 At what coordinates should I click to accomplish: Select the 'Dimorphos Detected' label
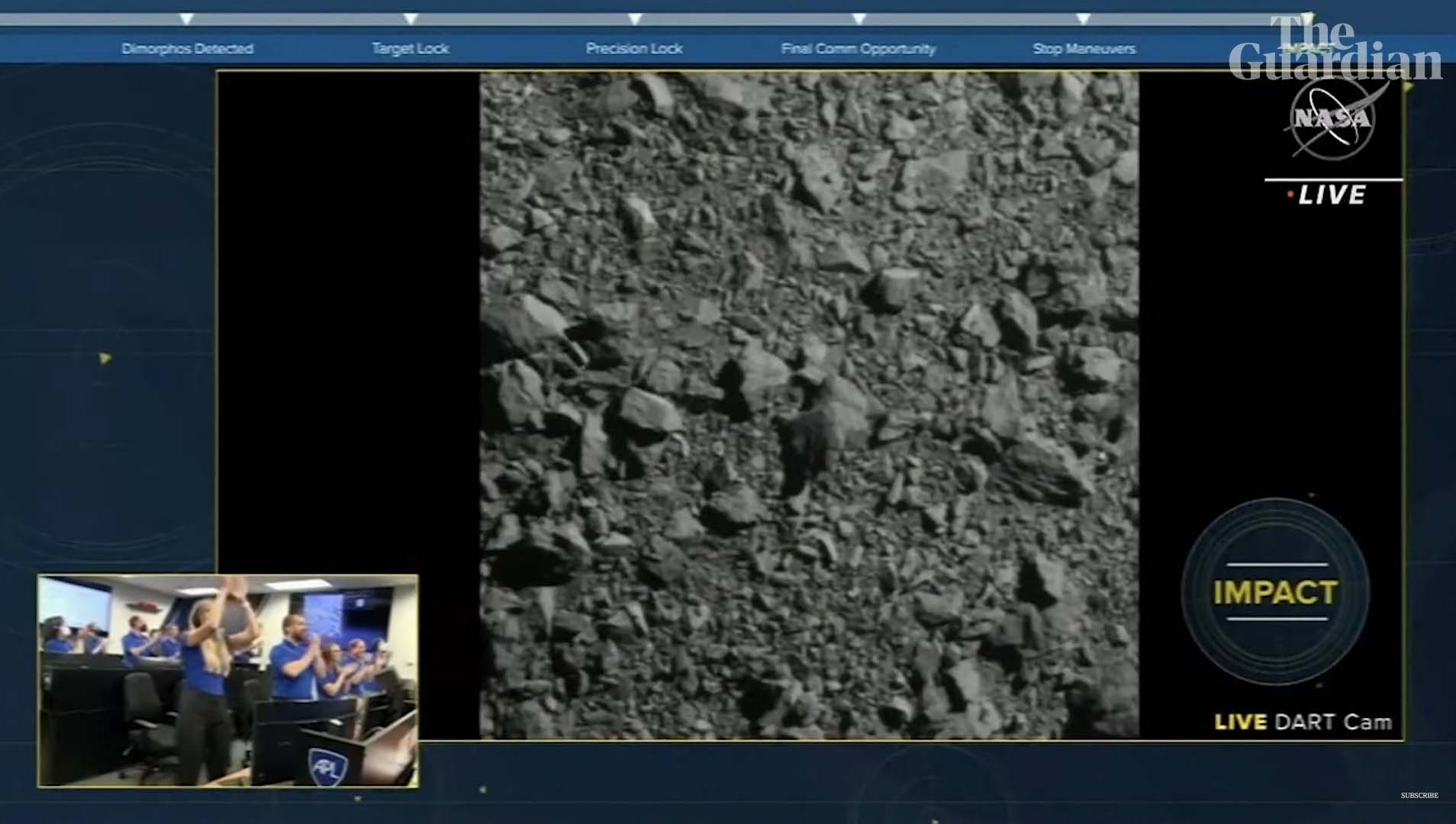click(x=187, y=49)
